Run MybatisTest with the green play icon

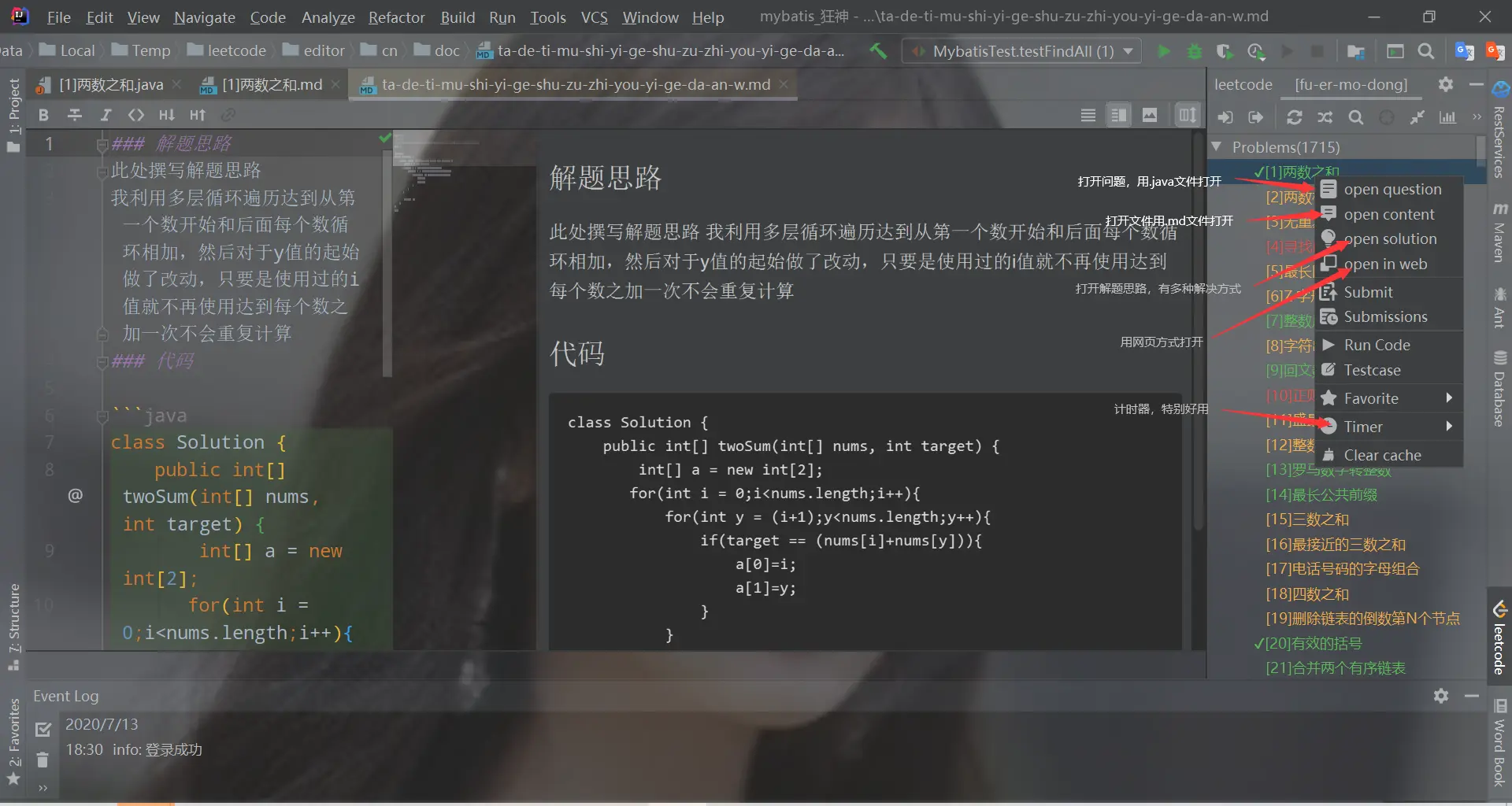pos(1163,51)
